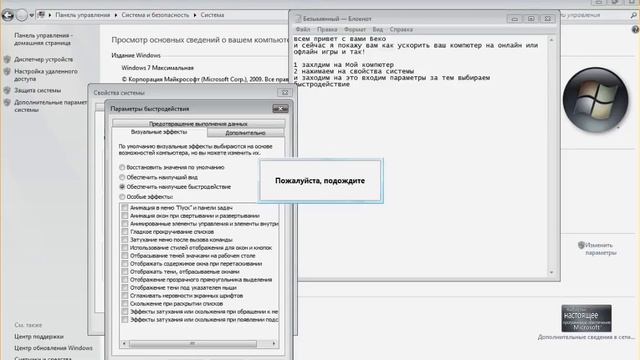
Task: Switch to Предотвращение выполнения данных tab
Action: pyautogui.click(x=198, y=123)
